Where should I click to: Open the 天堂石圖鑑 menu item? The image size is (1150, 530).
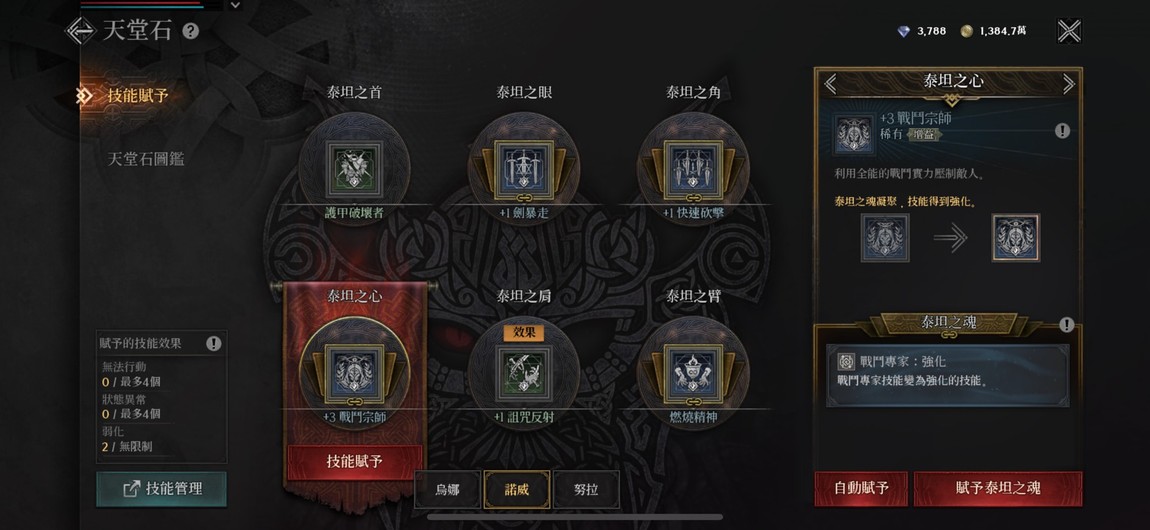pos(146,158)
